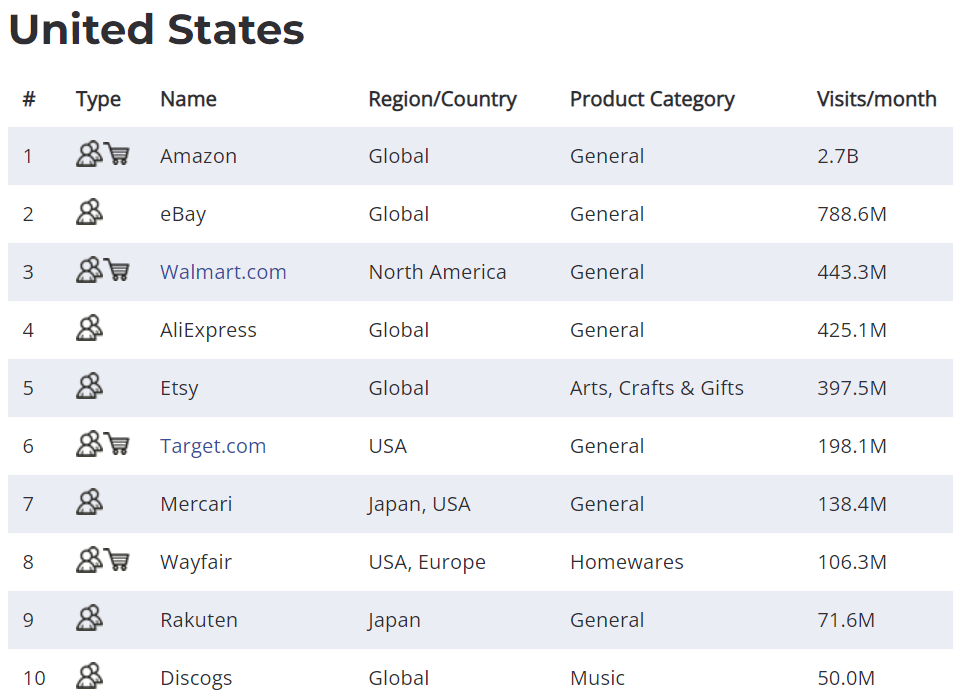Open the Walmart.com link
This screenshot has width=965, height=699.
(223, 272)
